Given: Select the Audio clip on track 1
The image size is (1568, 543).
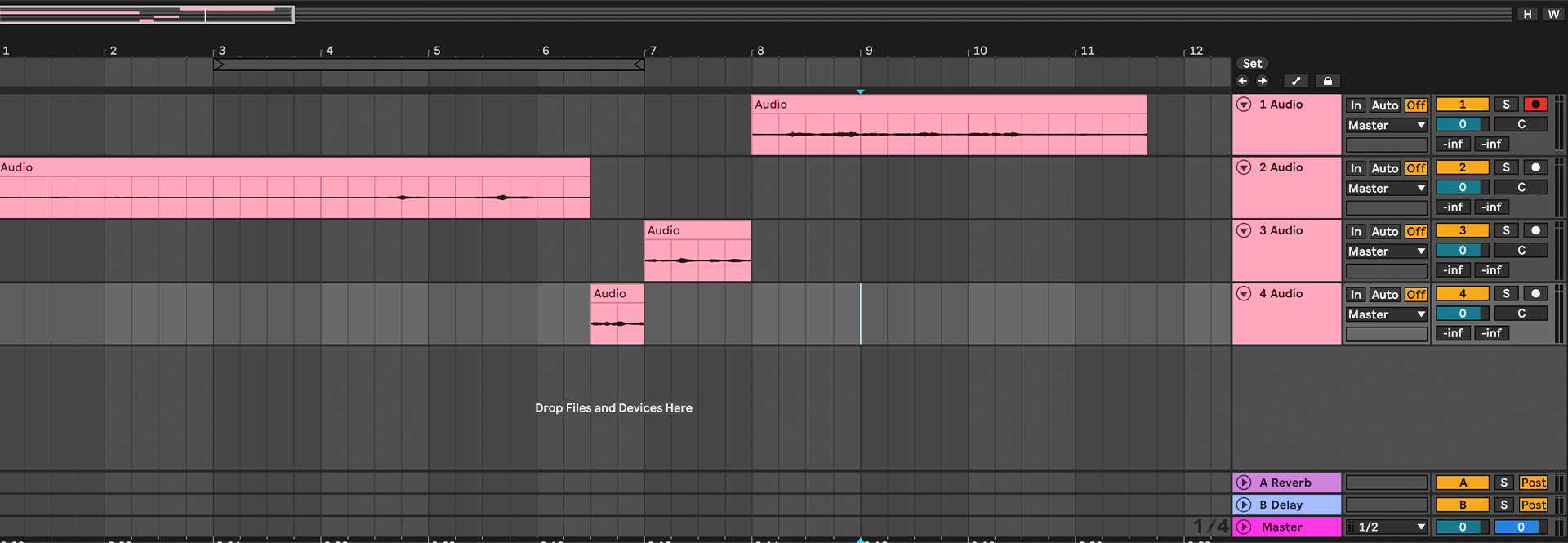Looking at the screenshot, I should [x=949, y=125].
